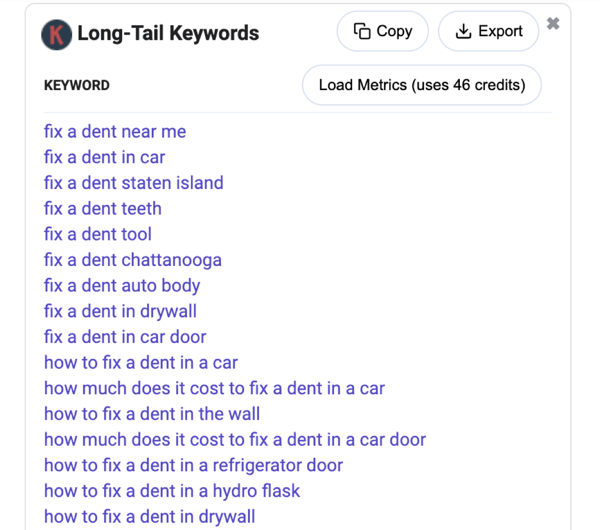Load Metrics using 46 credits

point(422,85)
